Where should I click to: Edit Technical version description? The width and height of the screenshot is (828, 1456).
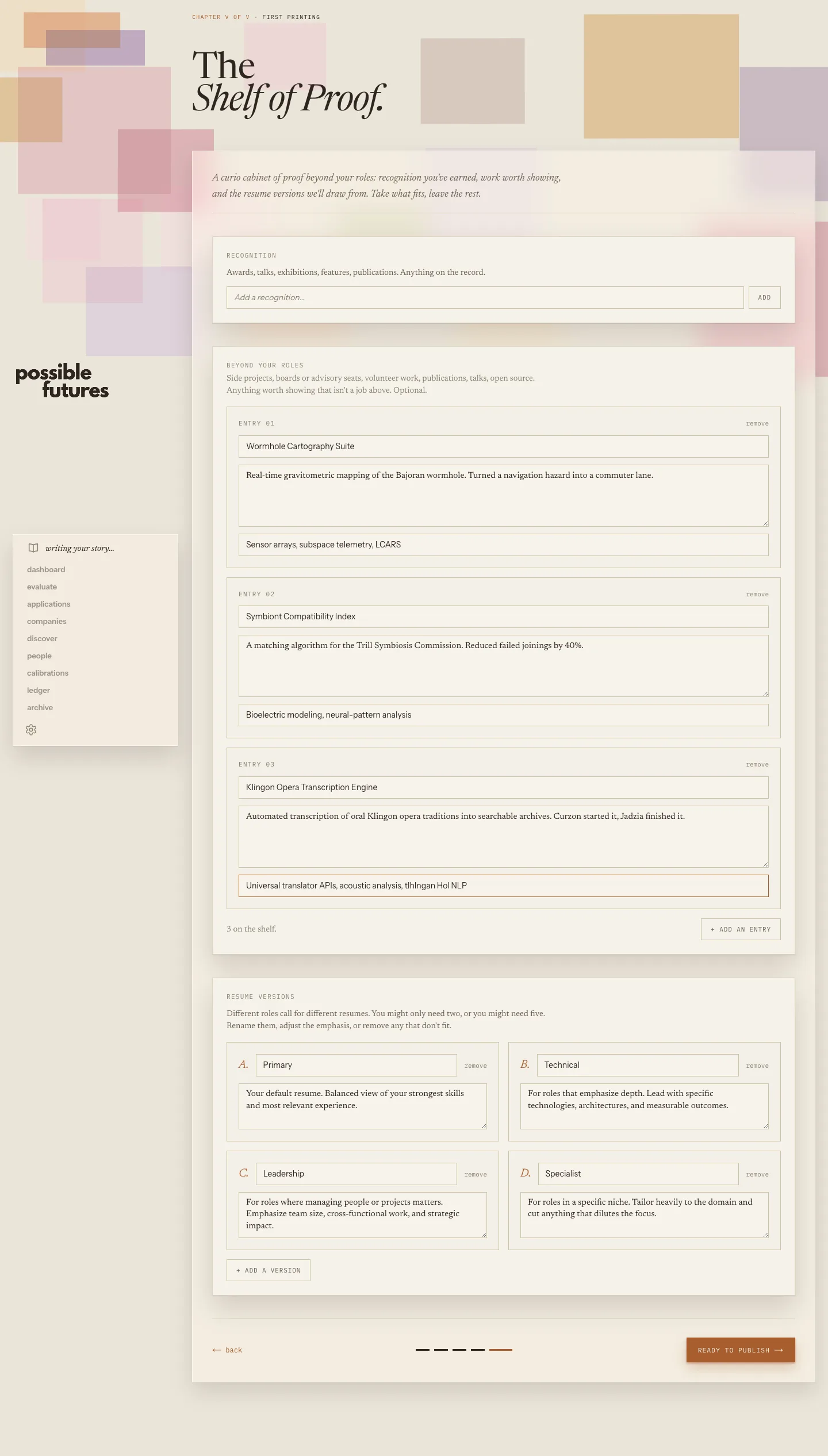644,1106
